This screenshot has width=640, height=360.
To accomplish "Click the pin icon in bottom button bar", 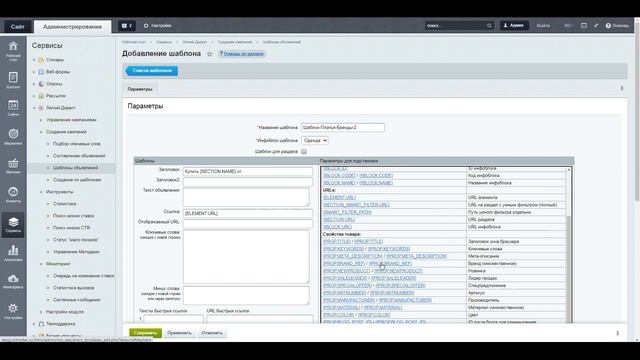I will (x=617, y=333).
